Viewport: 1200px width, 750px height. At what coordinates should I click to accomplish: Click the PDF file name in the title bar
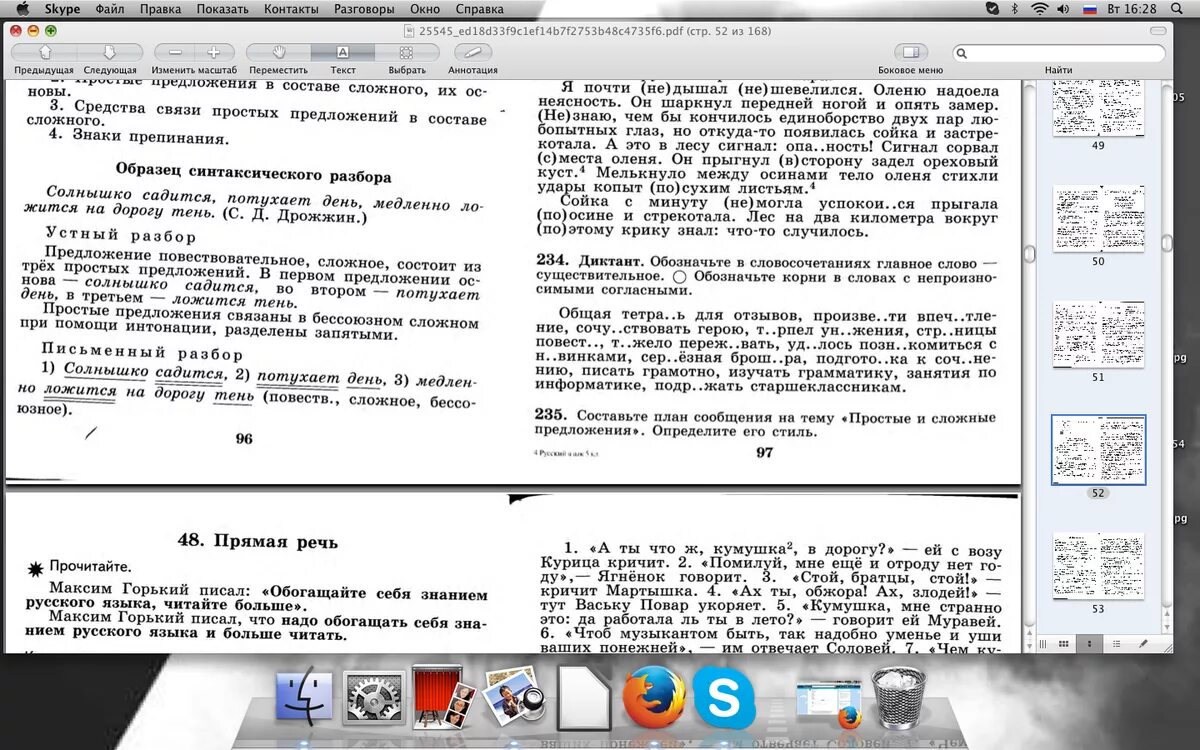coord(594,31)
